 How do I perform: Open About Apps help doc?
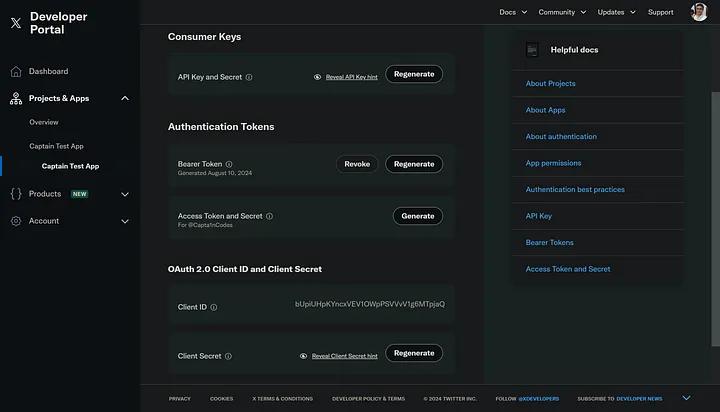(x=545, y=110)
